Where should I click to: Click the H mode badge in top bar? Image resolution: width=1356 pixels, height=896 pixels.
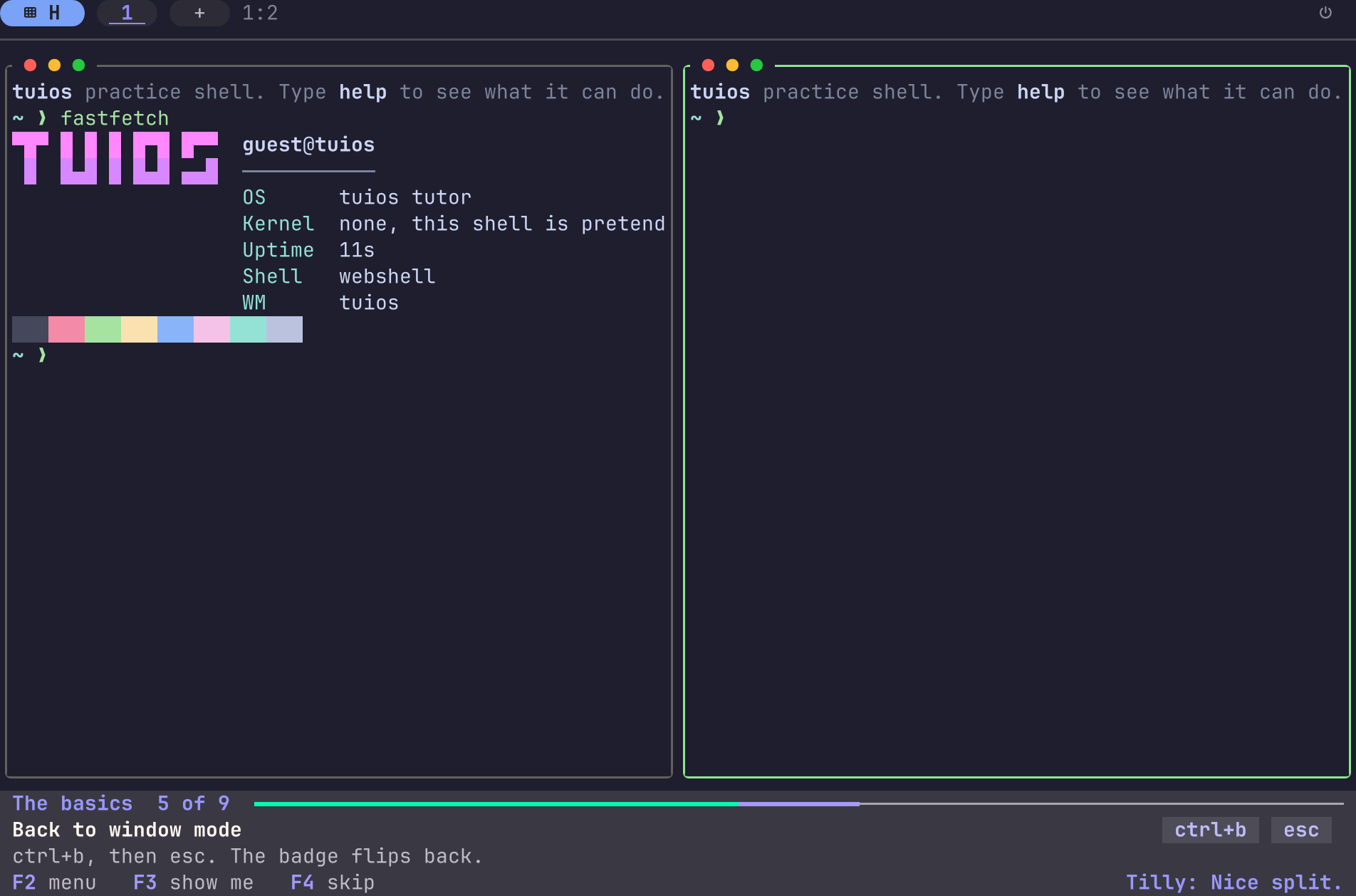(x=42, y=13)
